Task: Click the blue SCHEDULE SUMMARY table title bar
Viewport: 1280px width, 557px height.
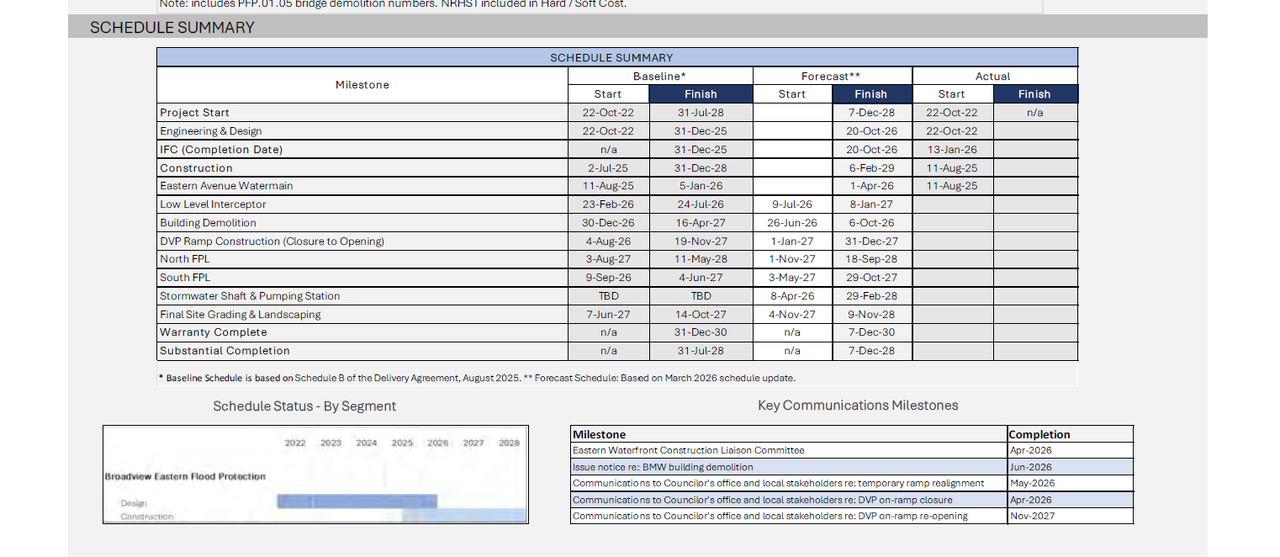Action: tap(617, 57)
